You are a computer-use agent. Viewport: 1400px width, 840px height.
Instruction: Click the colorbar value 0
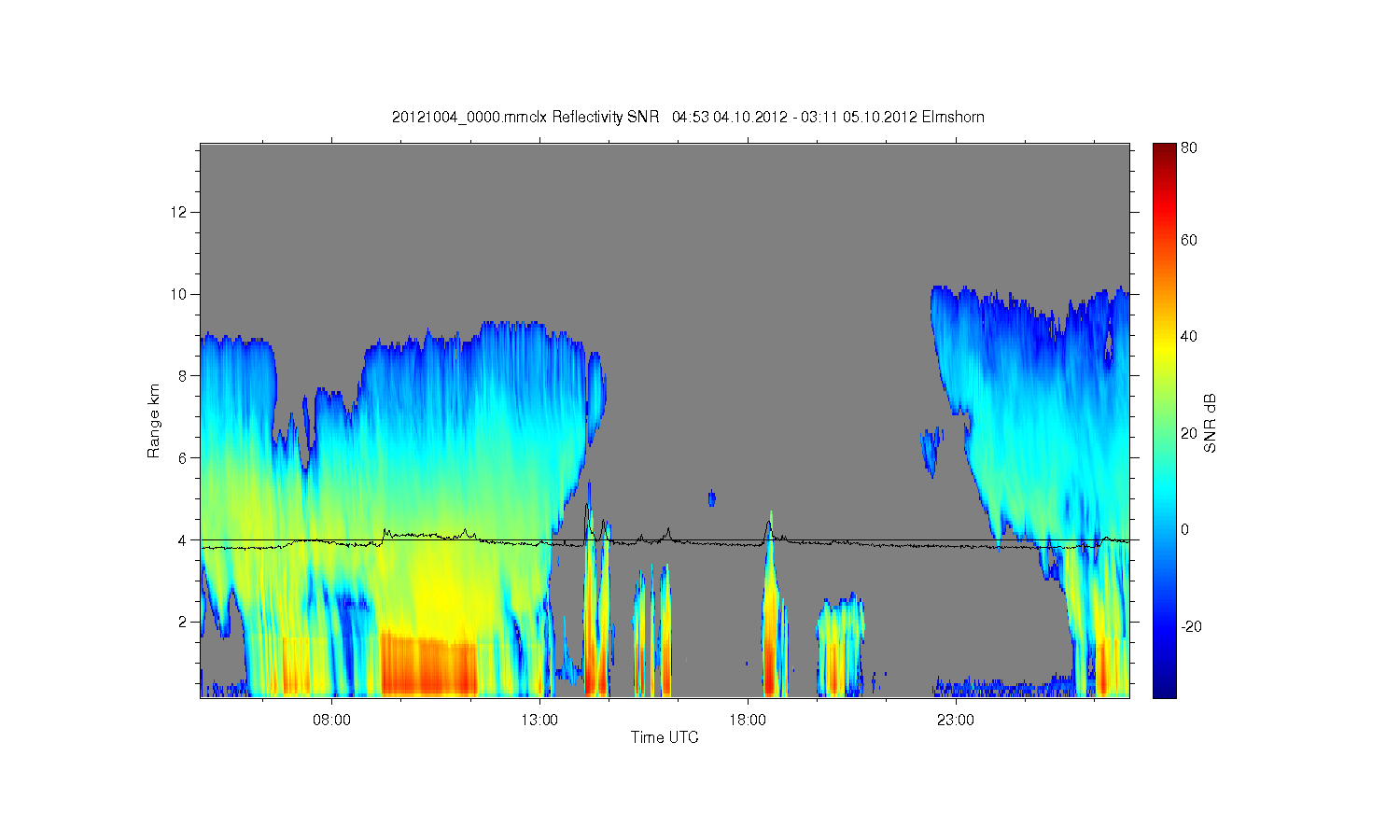(x=1185, y=529)
